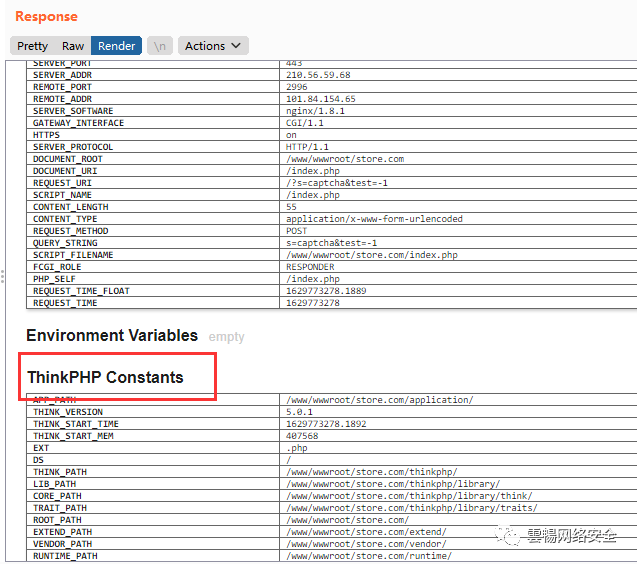Image resolution: width=637 pixels, height=564 pixels.
Task: Click the REQUEST_TIME_FLOAT value 1629773278.1889
Action: tap(326, 291)
